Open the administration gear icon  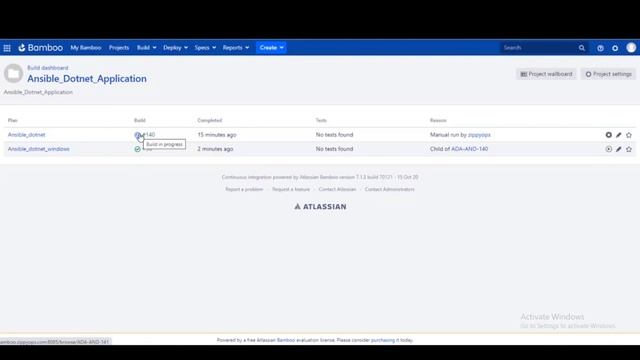coord(615,48)
